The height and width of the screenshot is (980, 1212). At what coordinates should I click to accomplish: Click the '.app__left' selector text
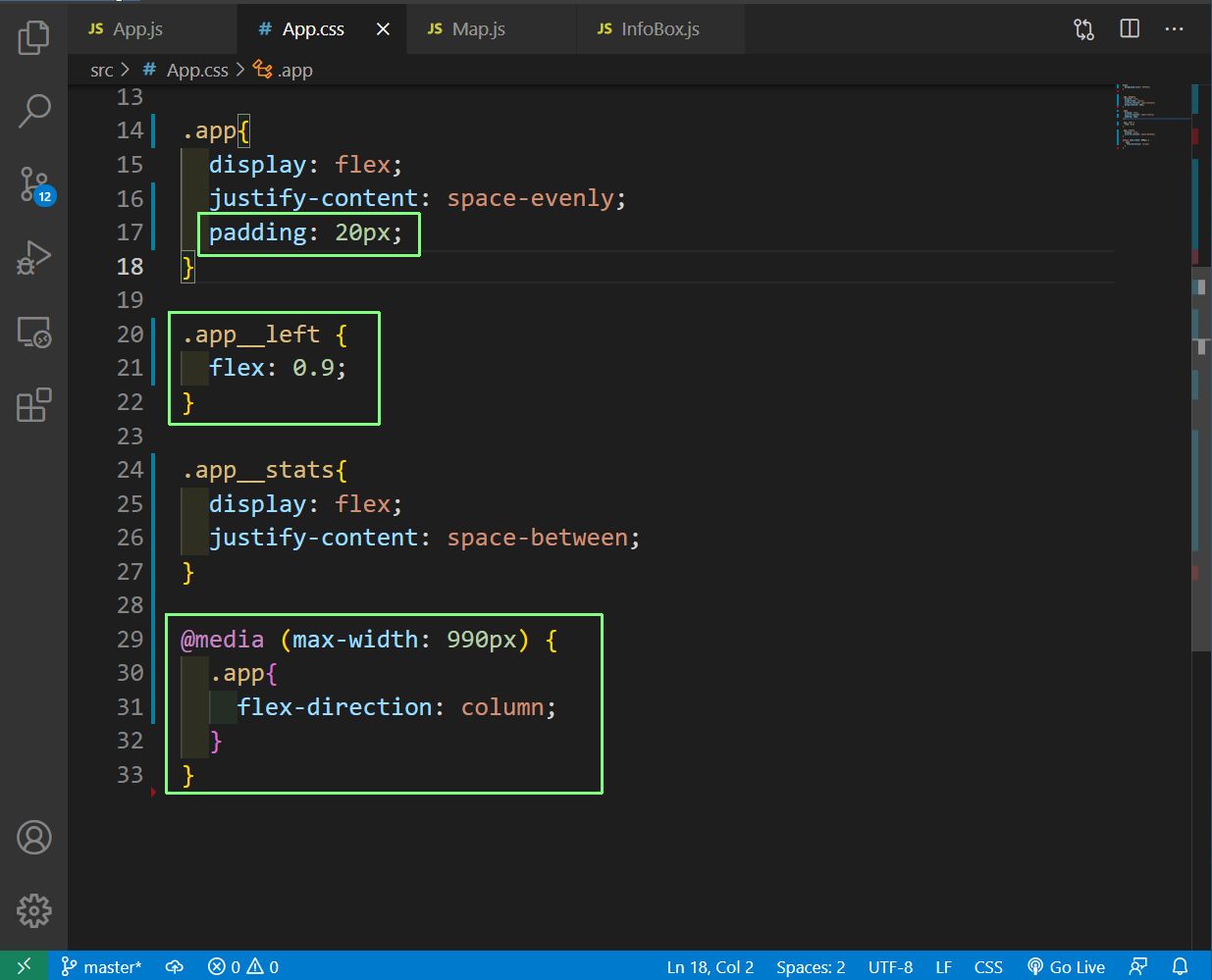(251, 335)
